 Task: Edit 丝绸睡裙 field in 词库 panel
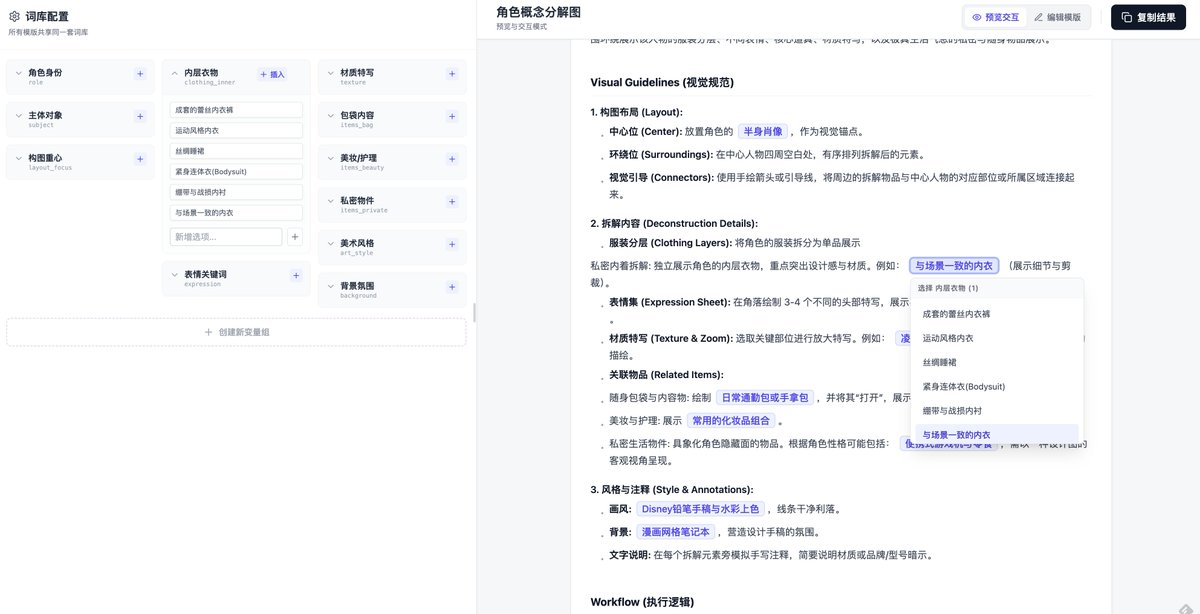click(236, 151)
